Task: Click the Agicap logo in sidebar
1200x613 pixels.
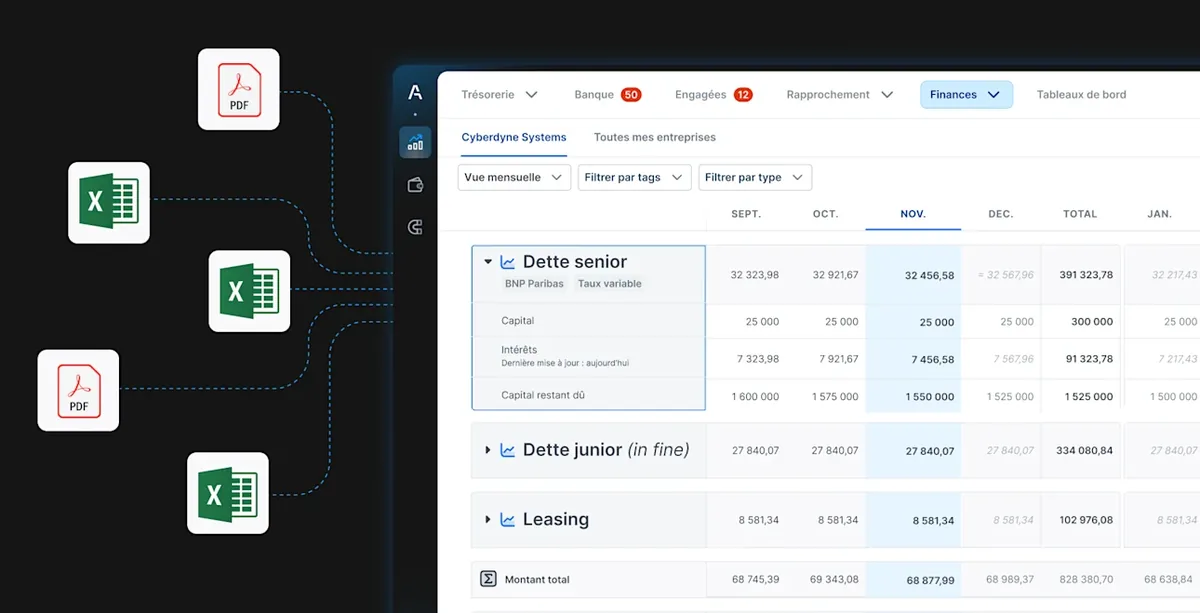Action: tap(415, 93)
